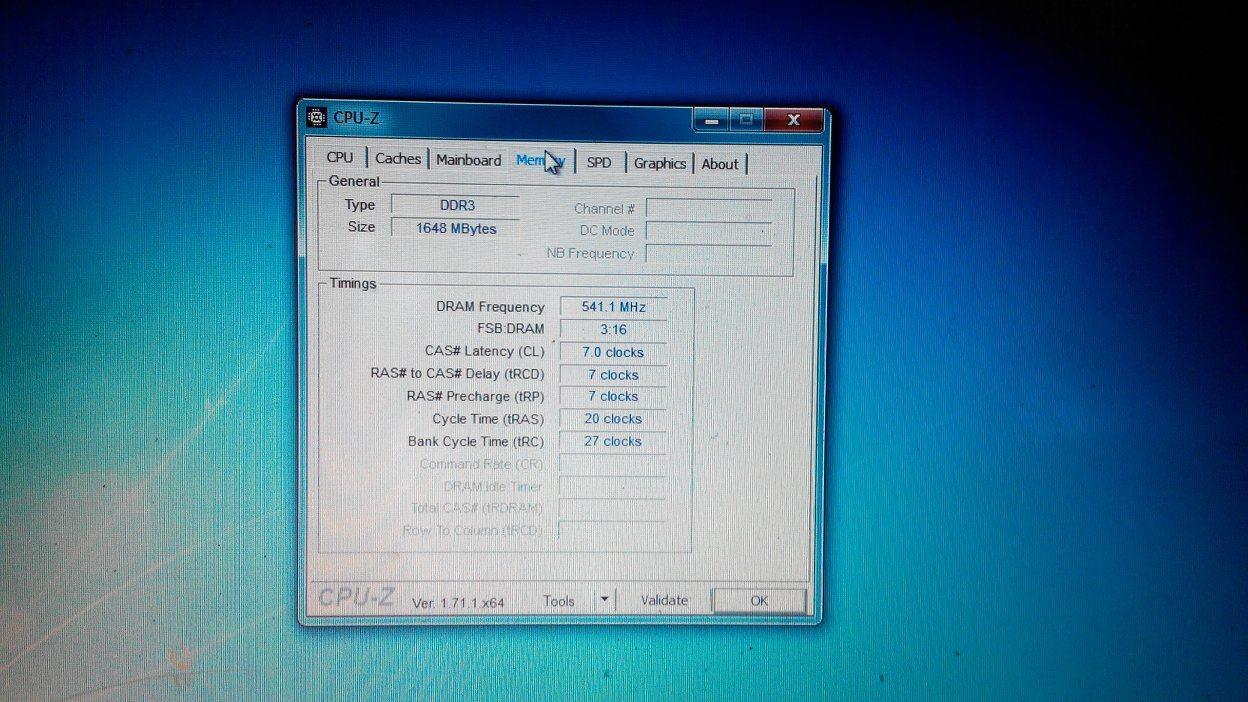
Task: Click the version text Ver. 1.71.1.x64
Action: [x=458, y=603]
